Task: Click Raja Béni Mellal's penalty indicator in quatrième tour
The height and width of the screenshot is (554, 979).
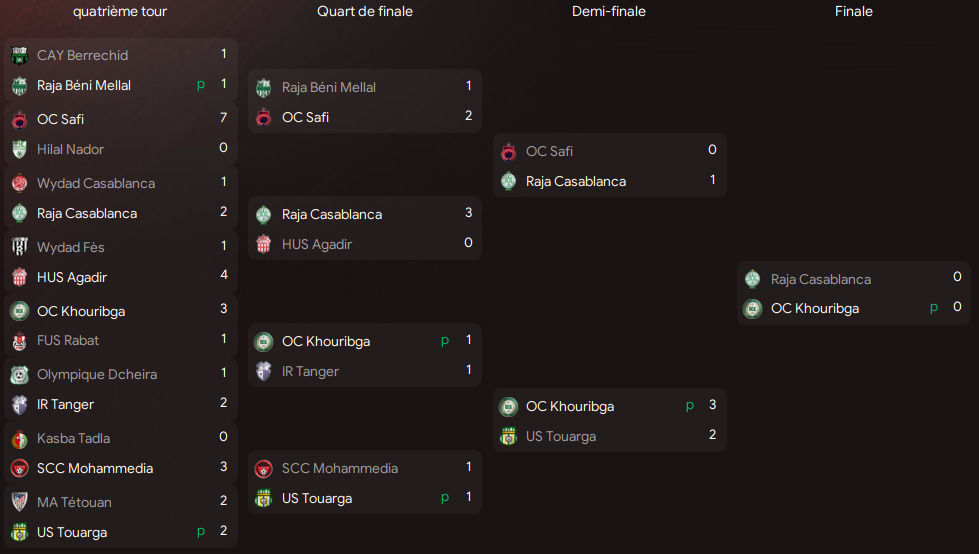Action: click(x=201, y=85)
